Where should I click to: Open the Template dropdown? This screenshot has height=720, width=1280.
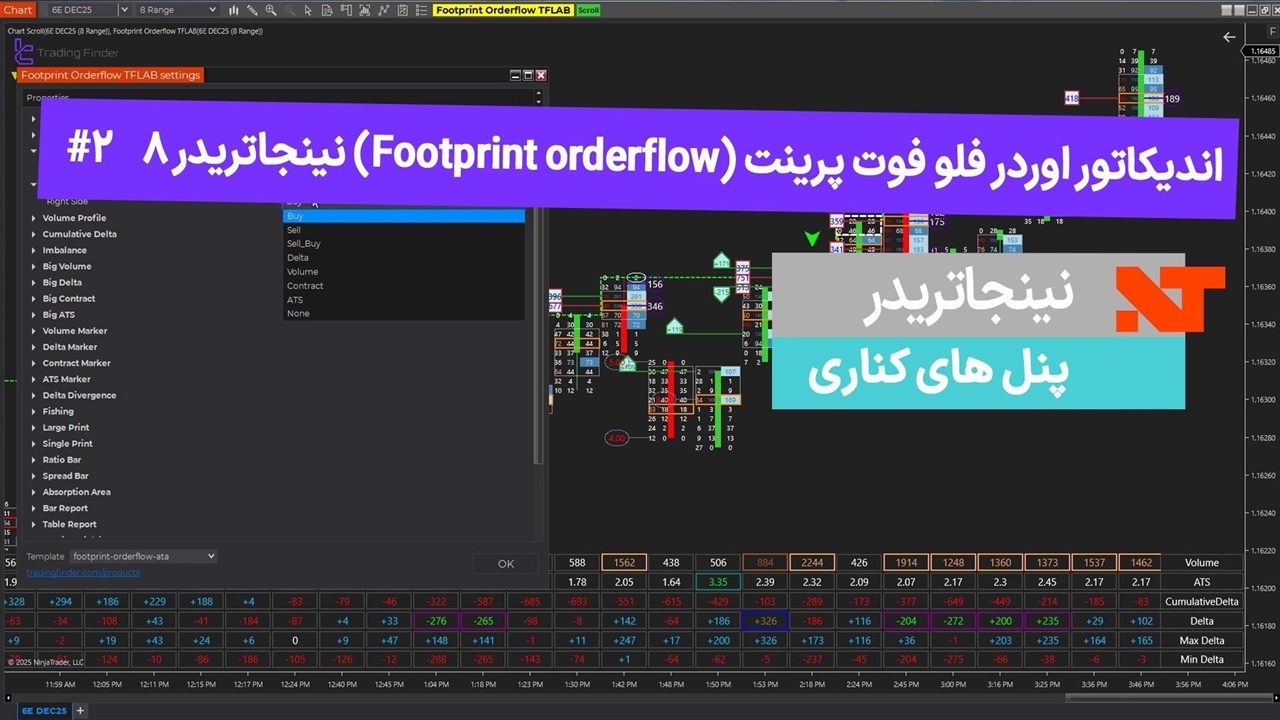pyautogui.click(x=143, y=556)
